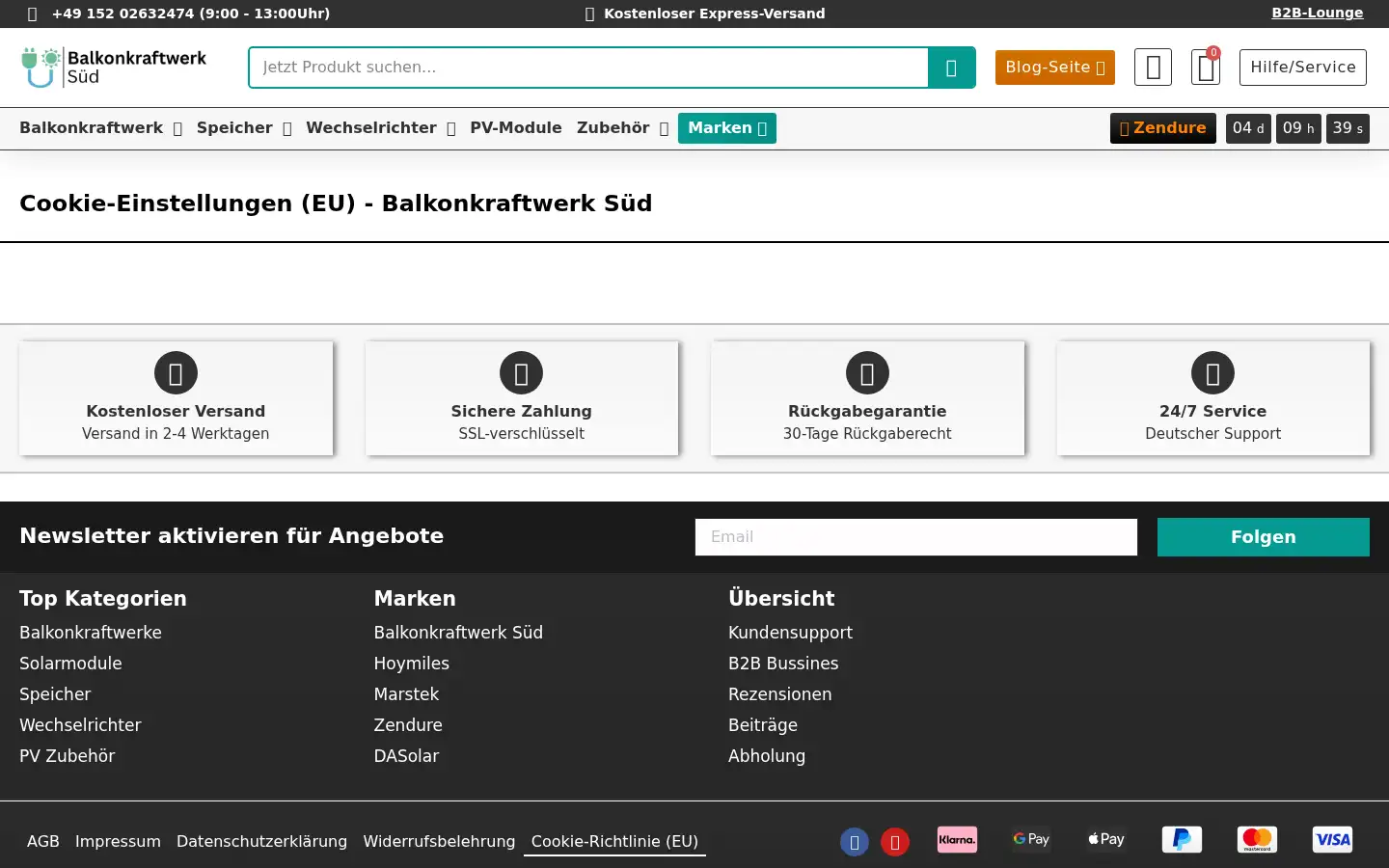Open Hilfe/Service
1389x868 pixels.
pyautogui.click(x=1303, y=68)
